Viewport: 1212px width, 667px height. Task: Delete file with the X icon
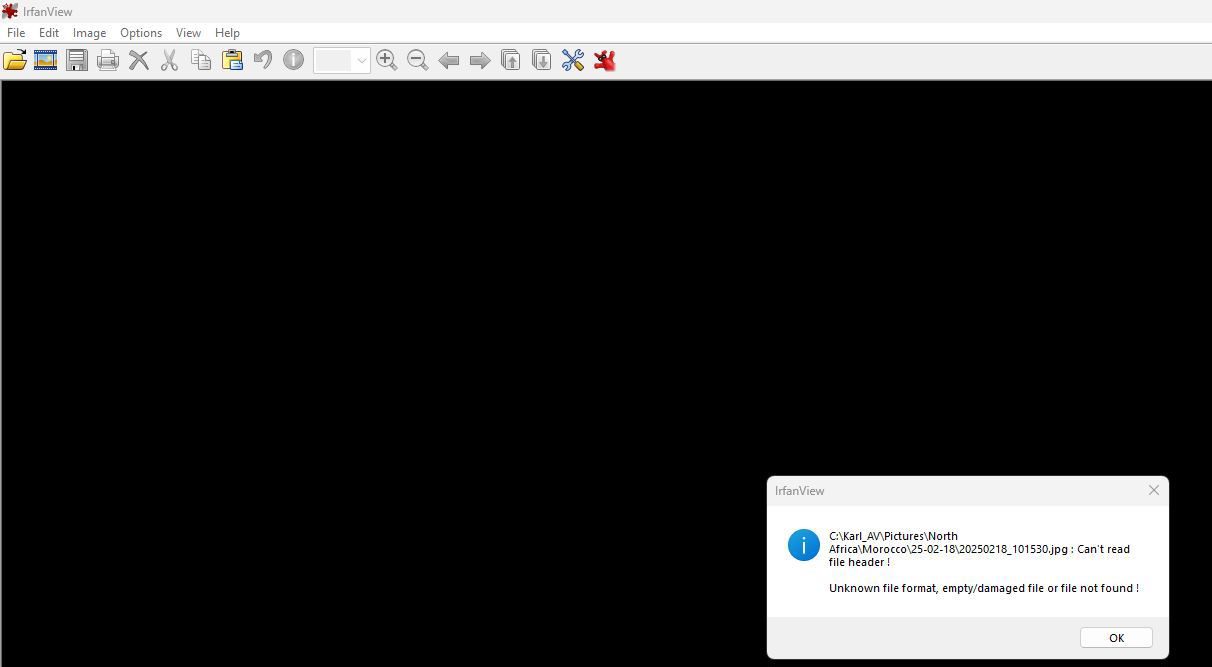click(139, 60)
